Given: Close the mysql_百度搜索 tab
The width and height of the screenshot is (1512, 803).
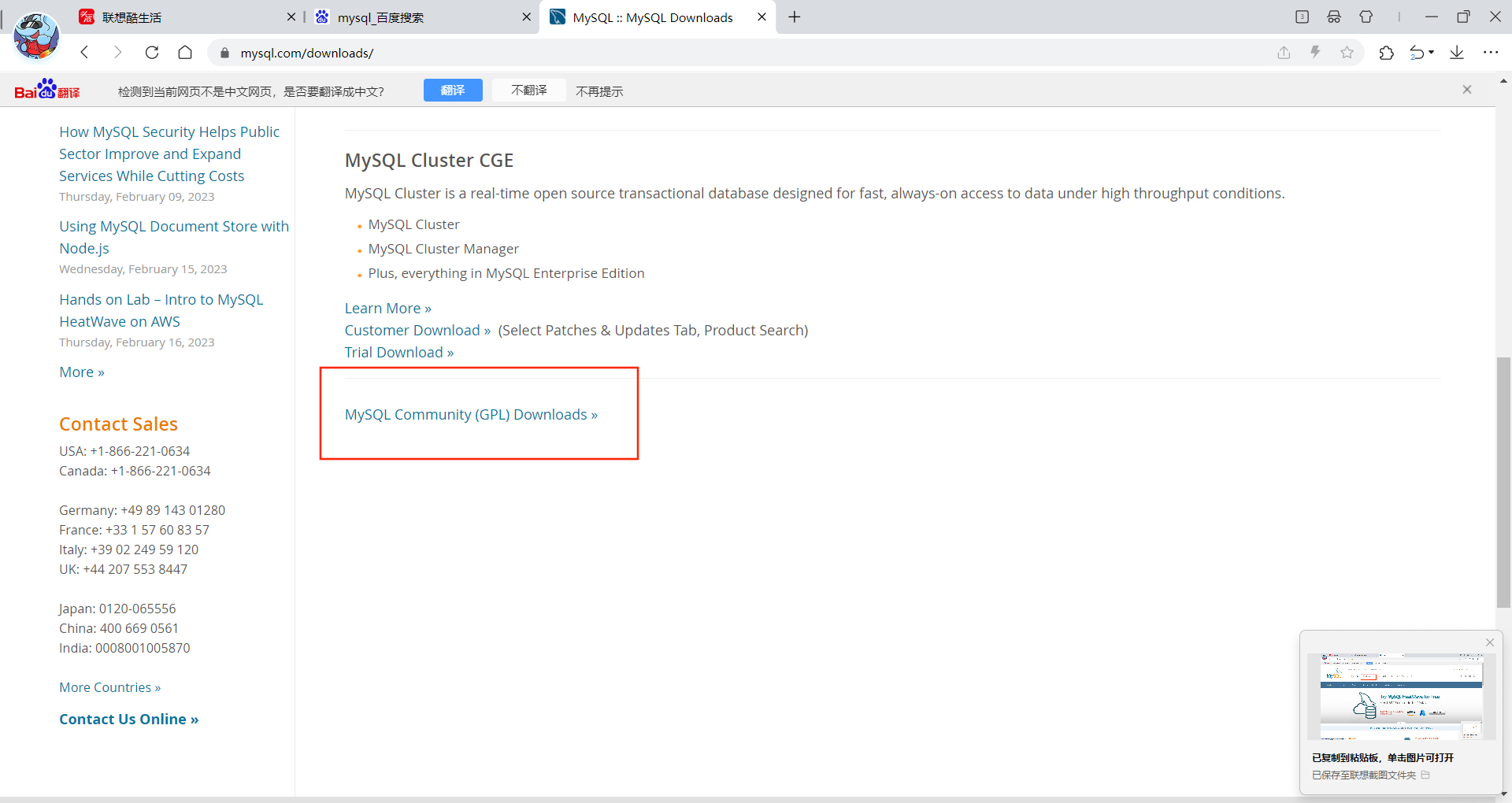Looking at the screenshot, I should (x=526, y=17).
